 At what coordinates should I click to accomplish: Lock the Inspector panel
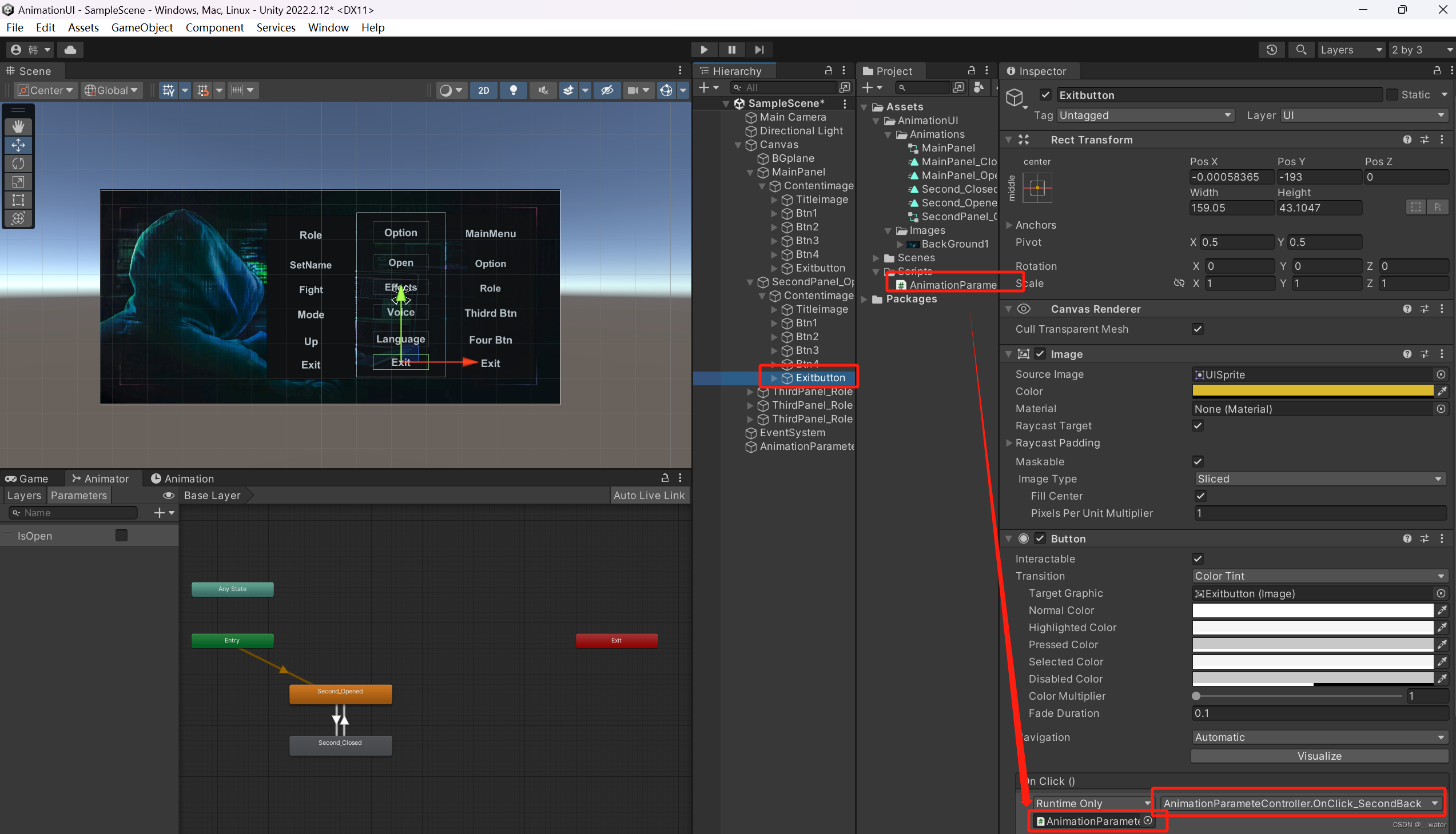click(1437, 70)
